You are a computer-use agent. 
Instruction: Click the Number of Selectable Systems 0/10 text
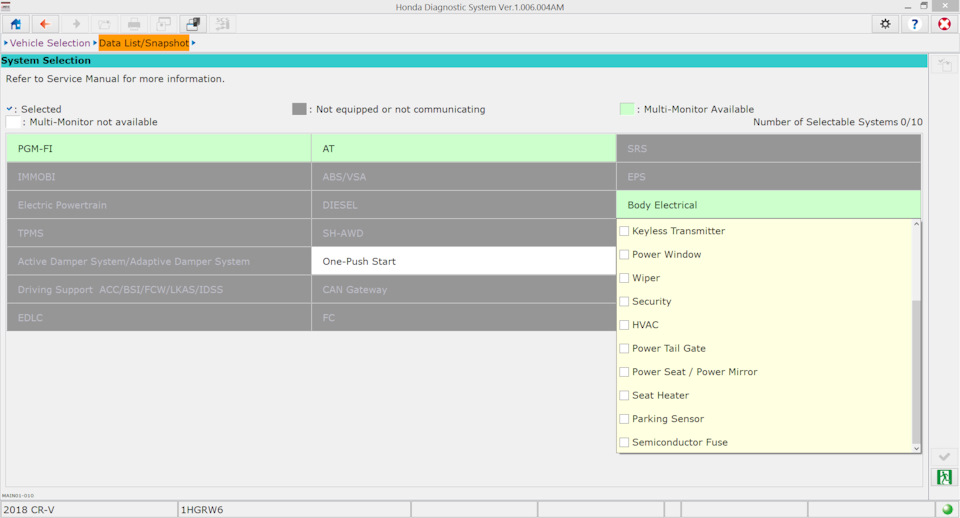pos(838,122)
